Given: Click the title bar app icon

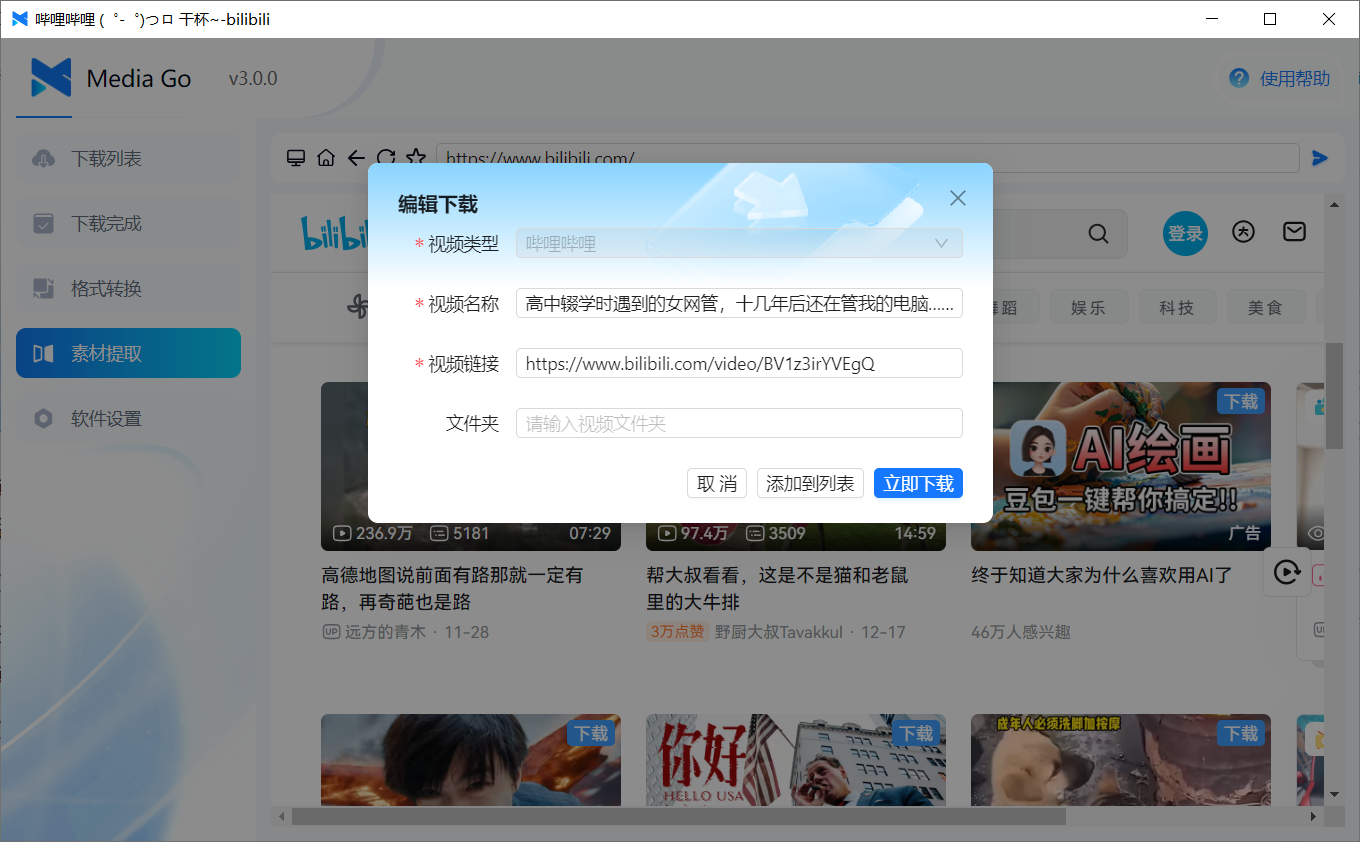Looking at the screenshot, I should (19, 19).
